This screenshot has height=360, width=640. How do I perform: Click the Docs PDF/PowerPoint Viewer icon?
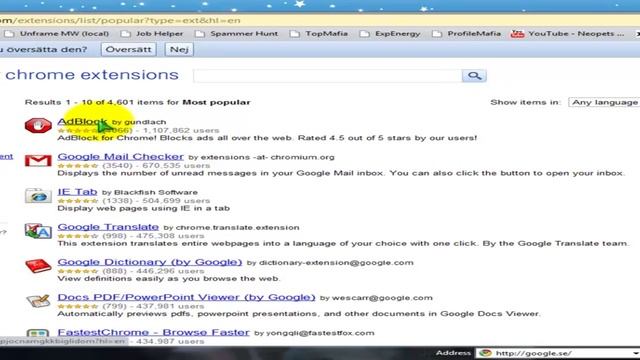click(38, 301)
